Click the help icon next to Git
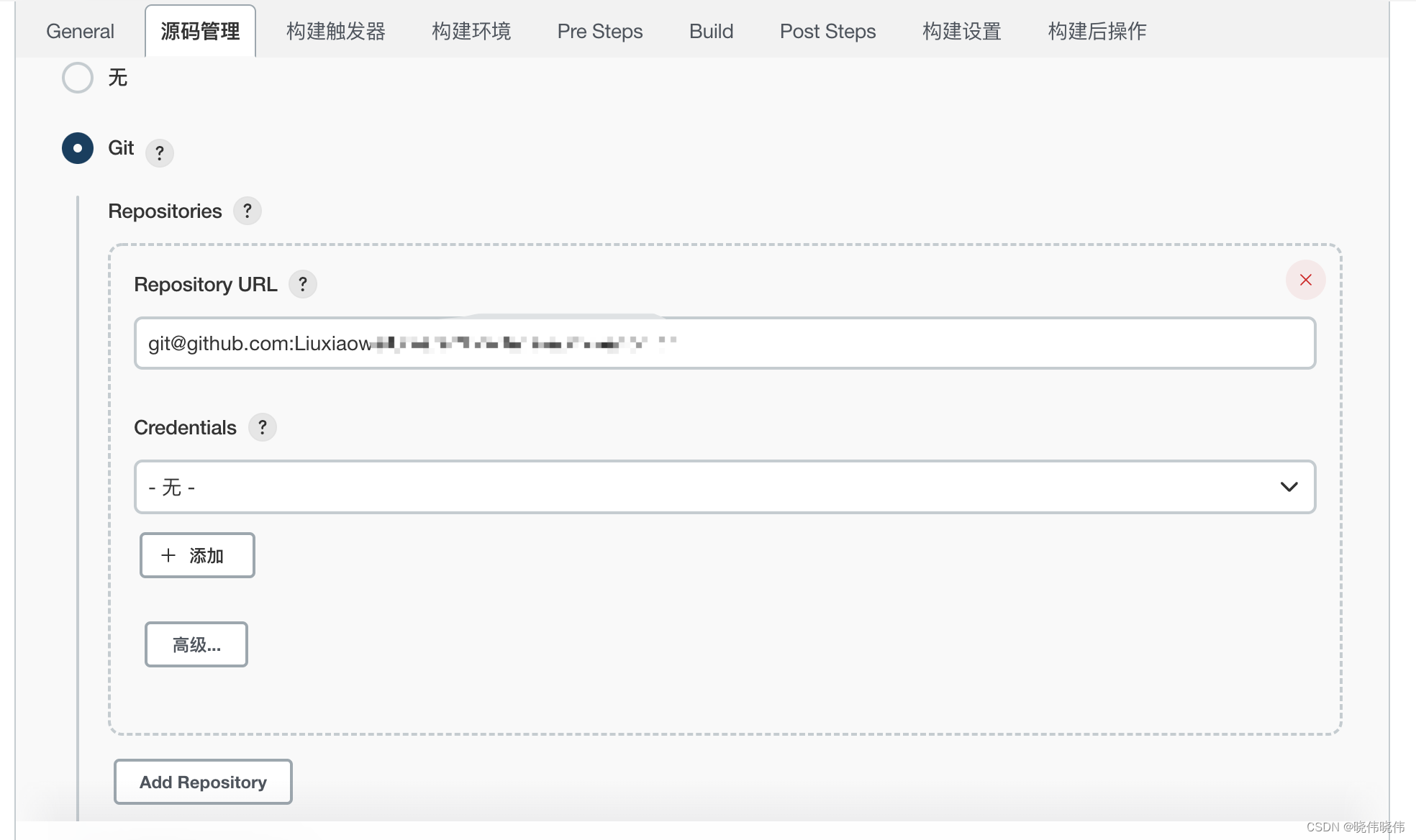This screenshot has width=1416, height=840. click(159, 152)
